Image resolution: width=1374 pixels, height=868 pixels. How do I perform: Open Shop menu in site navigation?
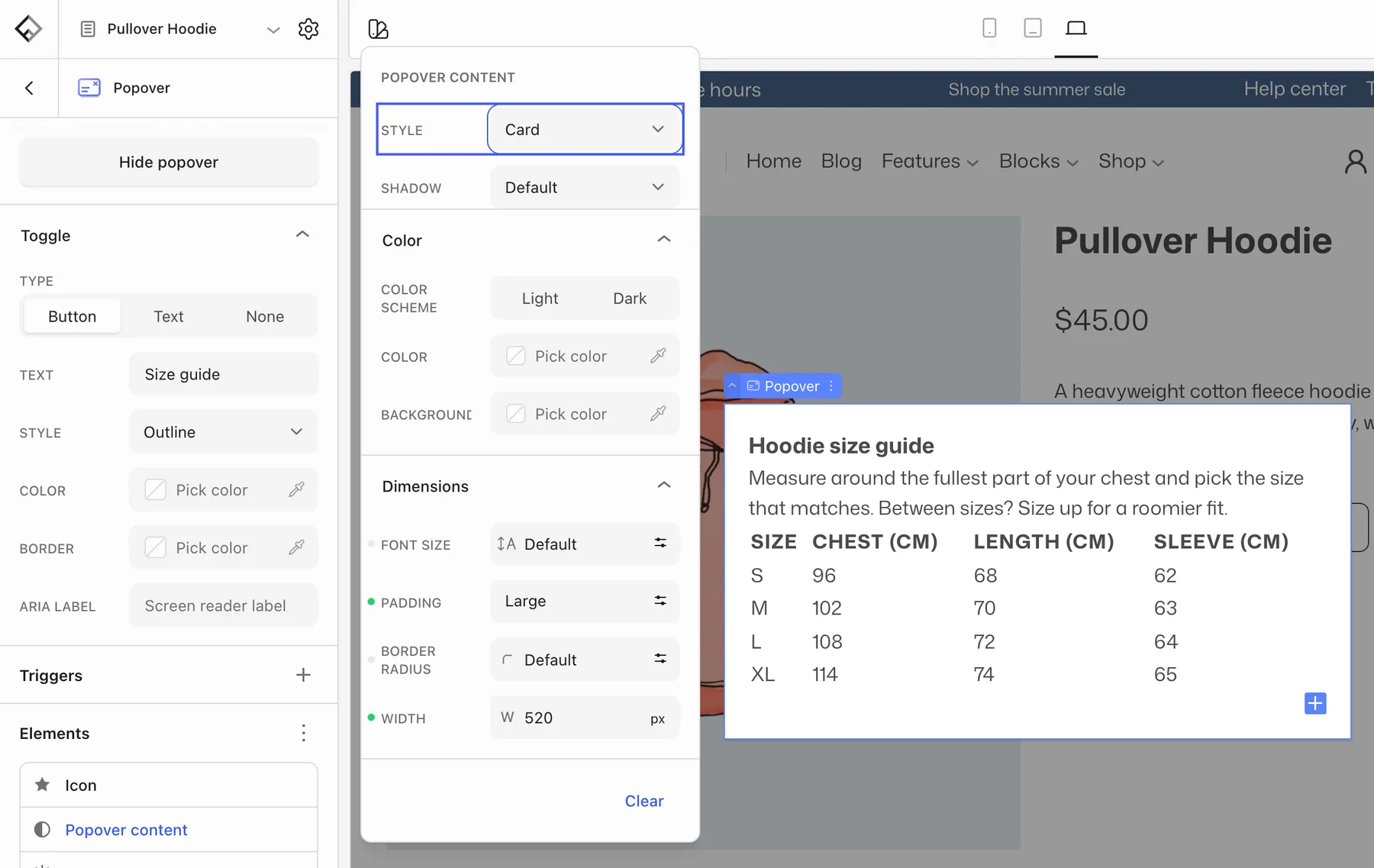pyautogui.click(x=1131, y=161)
